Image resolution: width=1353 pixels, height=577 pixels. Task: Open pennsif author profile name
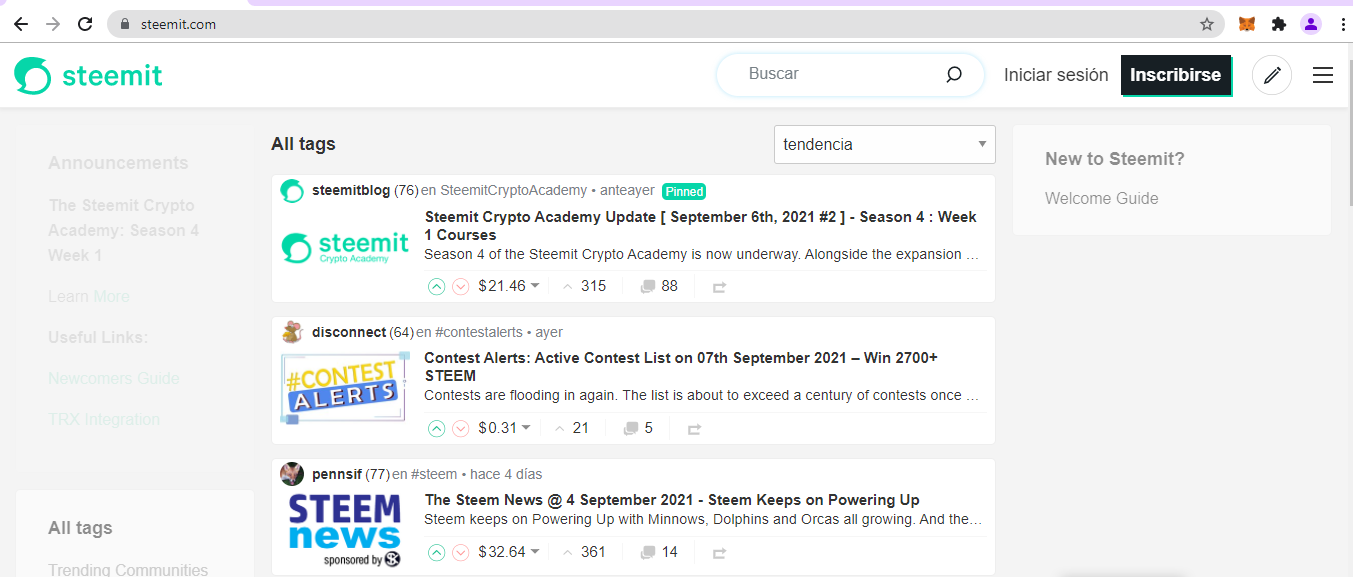coord(337,474)
